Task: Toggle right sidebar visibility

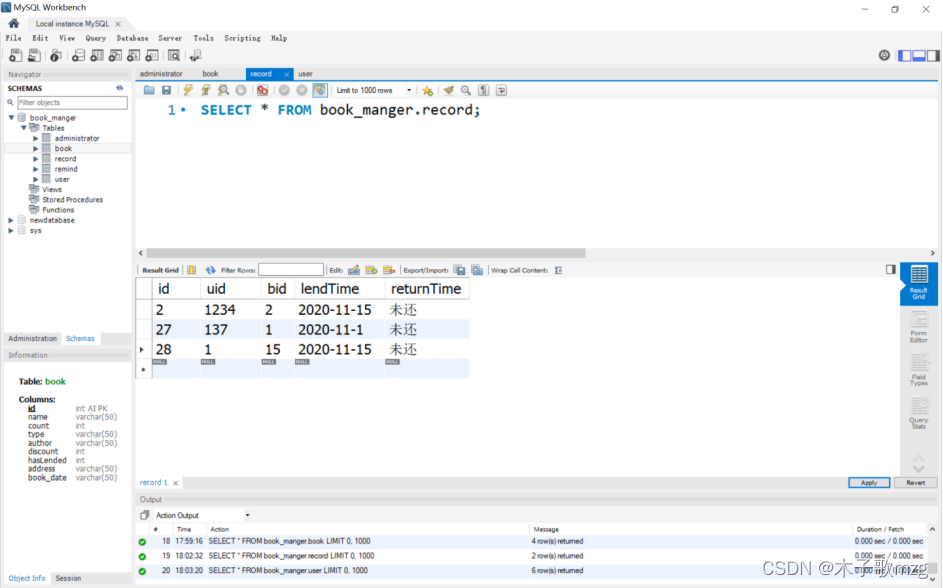Action: coord(933,55)
